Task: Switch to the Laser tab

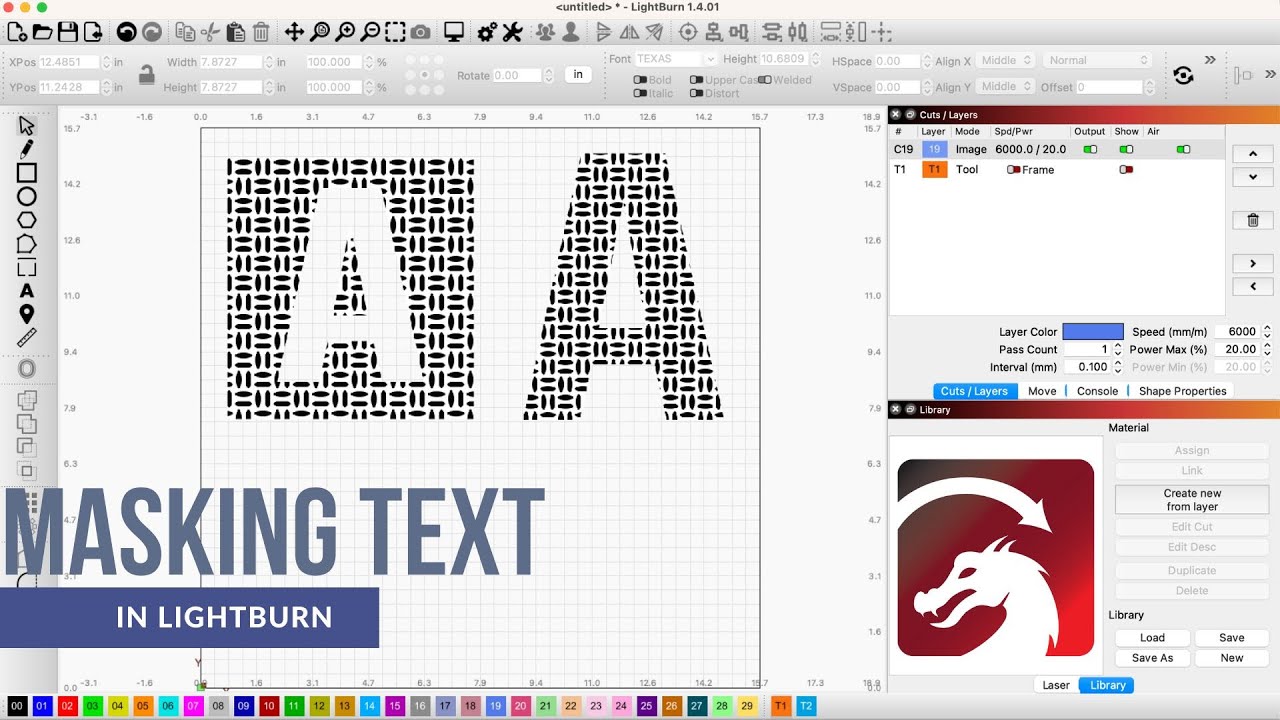Action: coord(1056,685)
